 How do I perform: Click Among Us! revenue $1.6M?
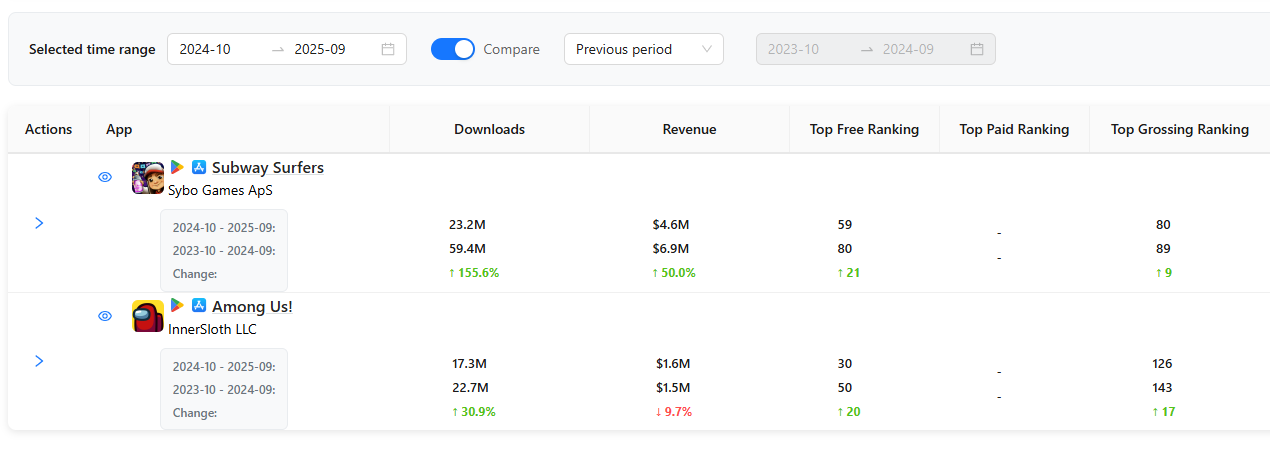tap(673, 364)
